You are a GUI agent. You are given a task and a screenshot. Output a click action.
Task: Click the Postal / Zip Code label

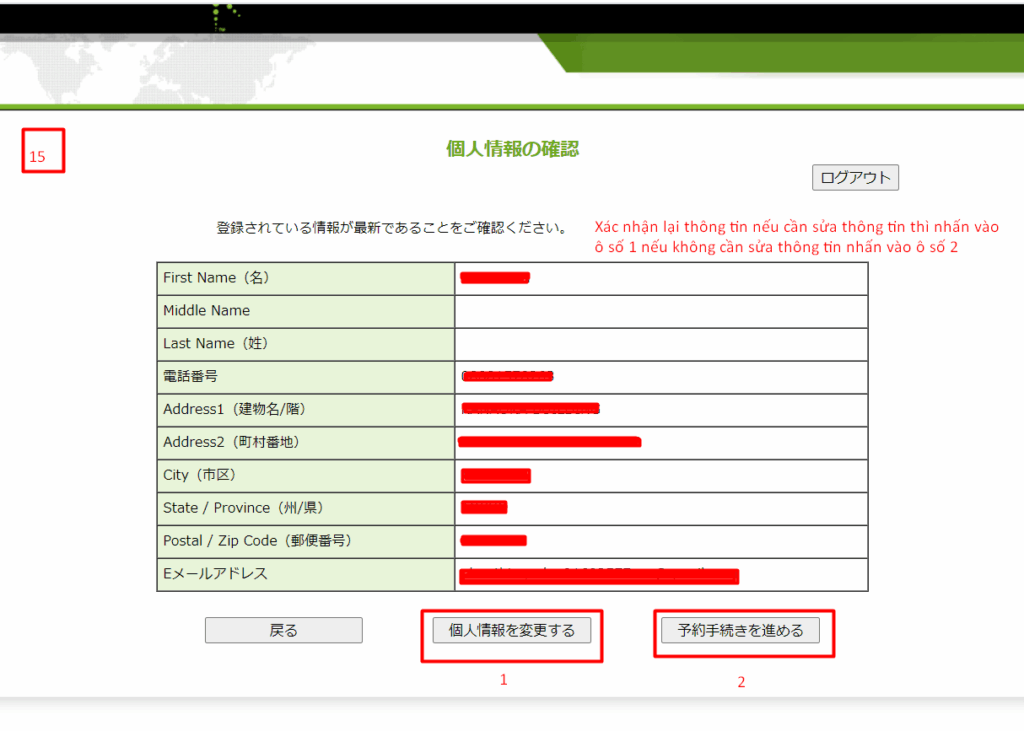[305, 541]
